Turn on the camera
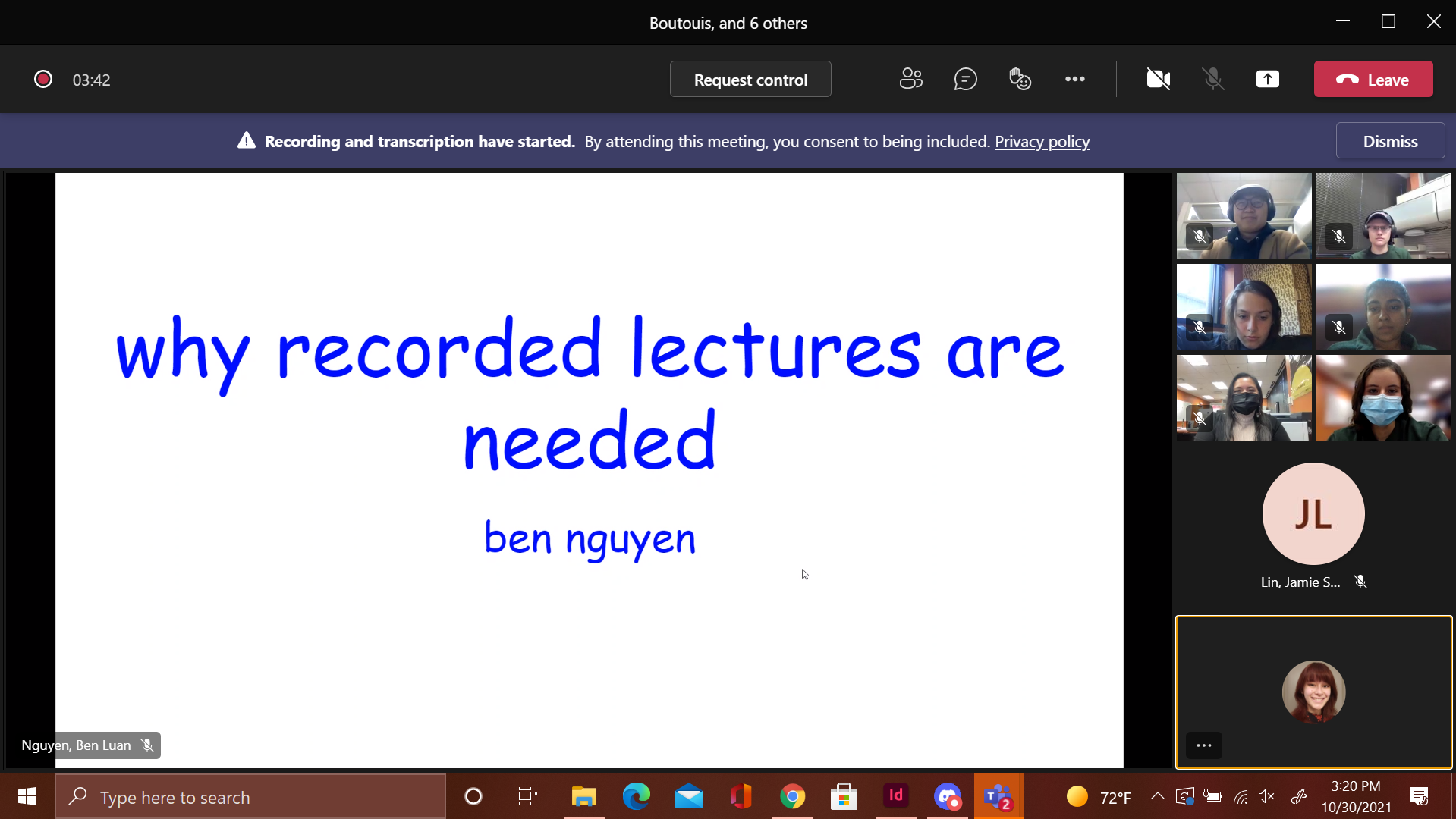1456x819 pixels. pos(1158,79)
